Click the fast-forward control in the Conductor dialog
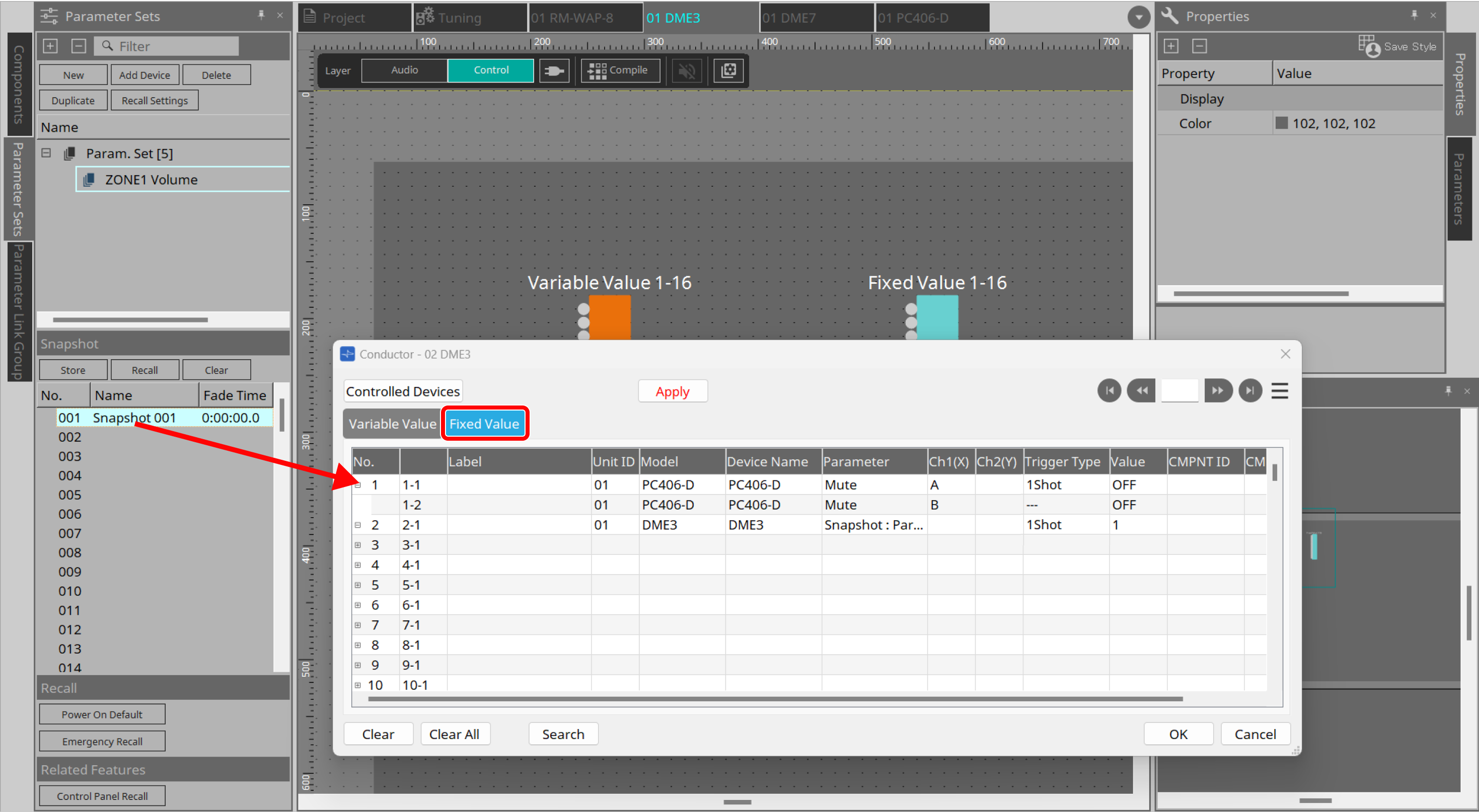The width and height of the screenshot is (1479, 812). point(1218,391)
